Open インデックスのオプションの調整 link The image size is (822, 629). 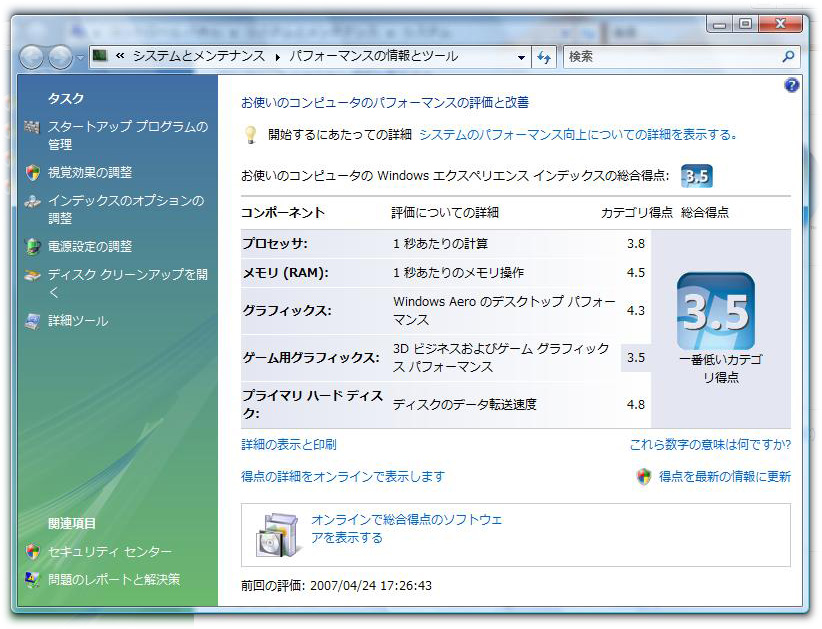click(x=126, y=209)
